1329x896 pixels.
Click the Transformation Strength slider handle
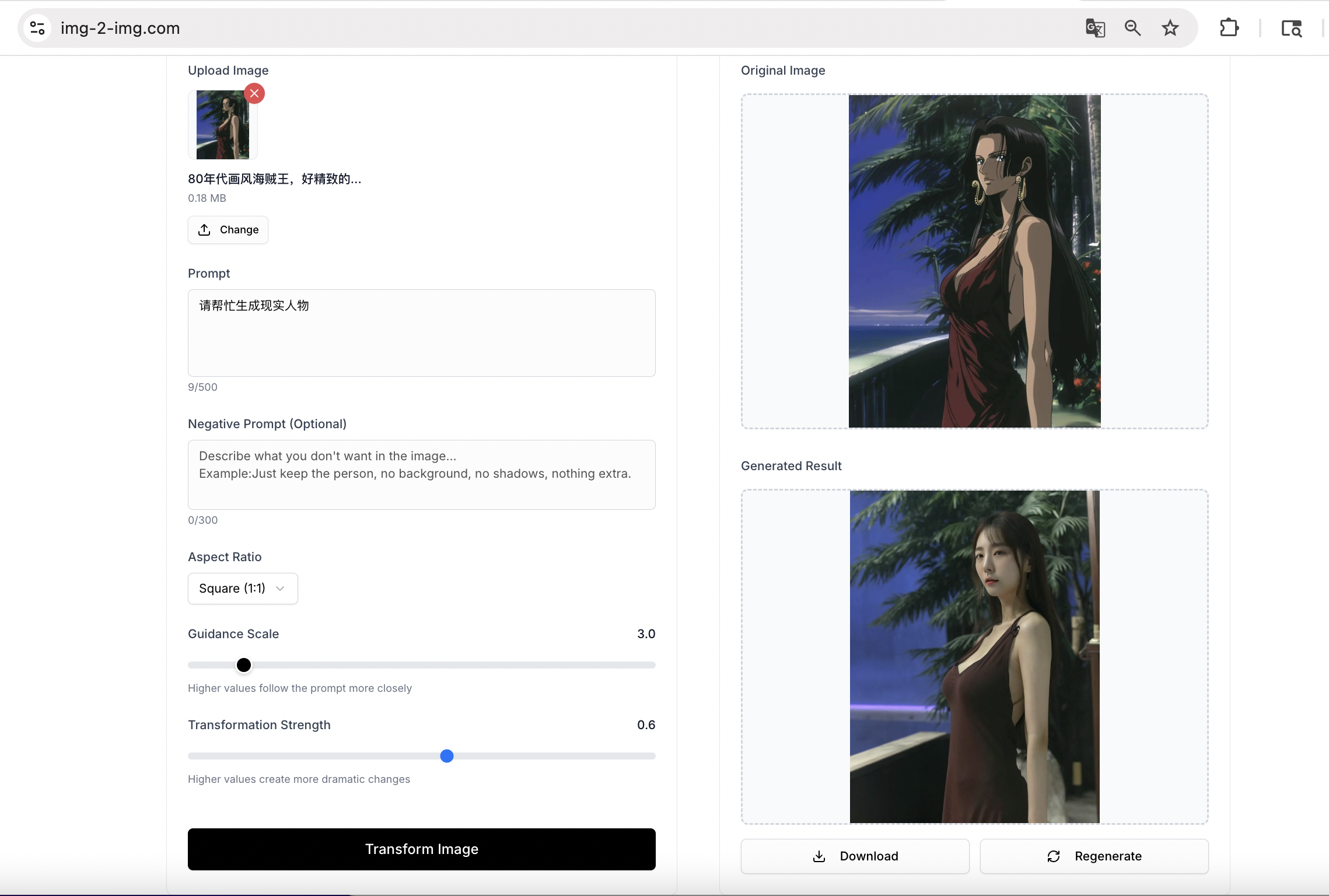point(447,756)
